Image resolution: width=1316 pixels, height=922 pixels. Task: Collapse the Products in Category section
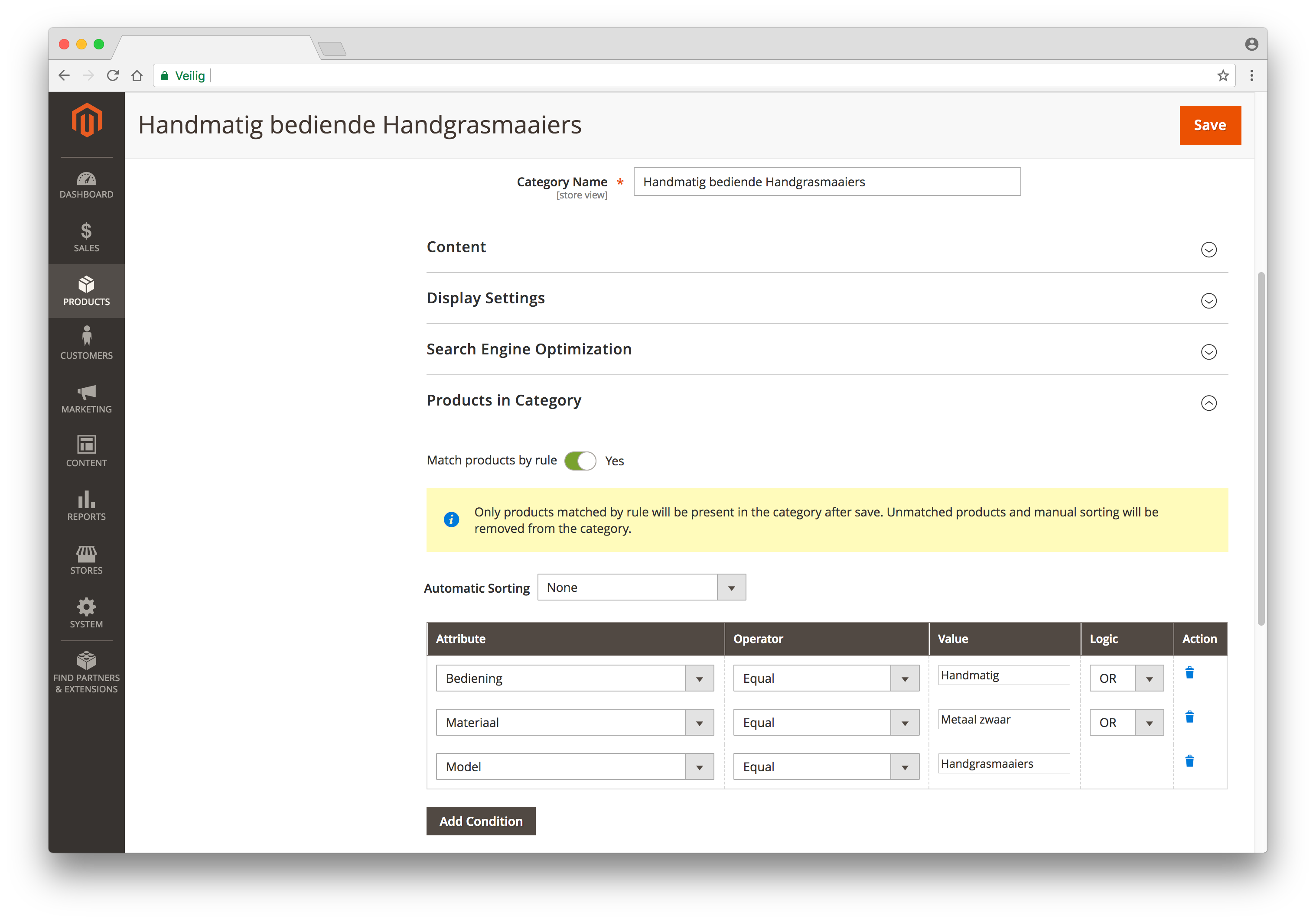(x=1208, y=403)
